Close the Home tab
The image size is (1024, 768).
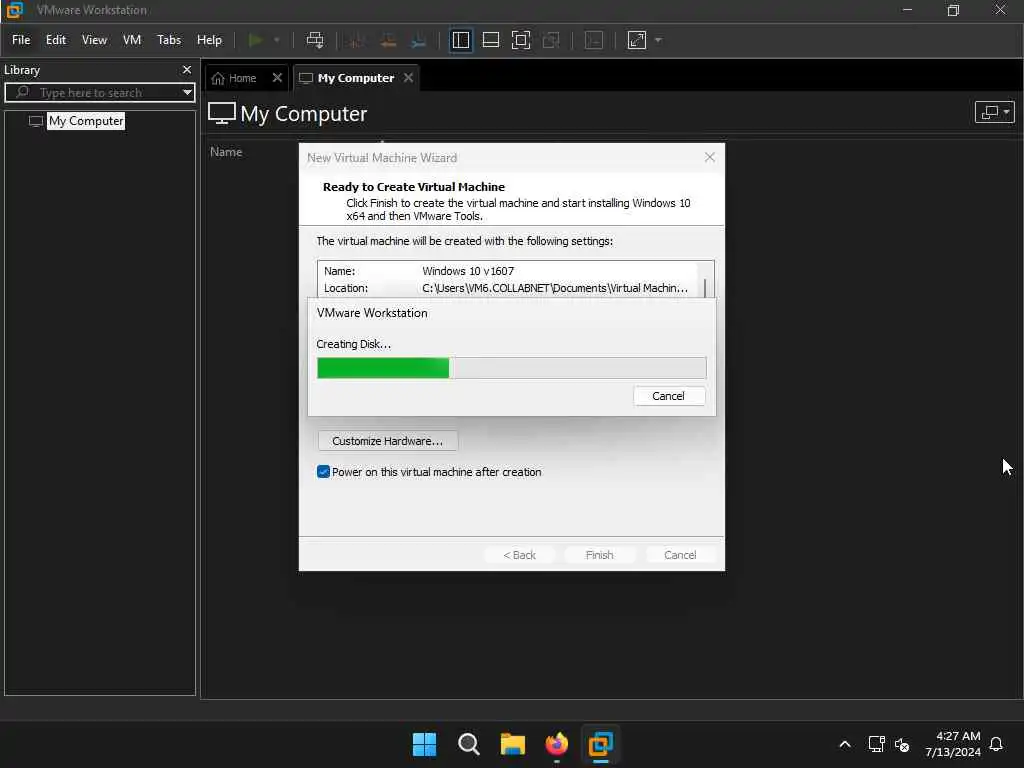point(277,78)
